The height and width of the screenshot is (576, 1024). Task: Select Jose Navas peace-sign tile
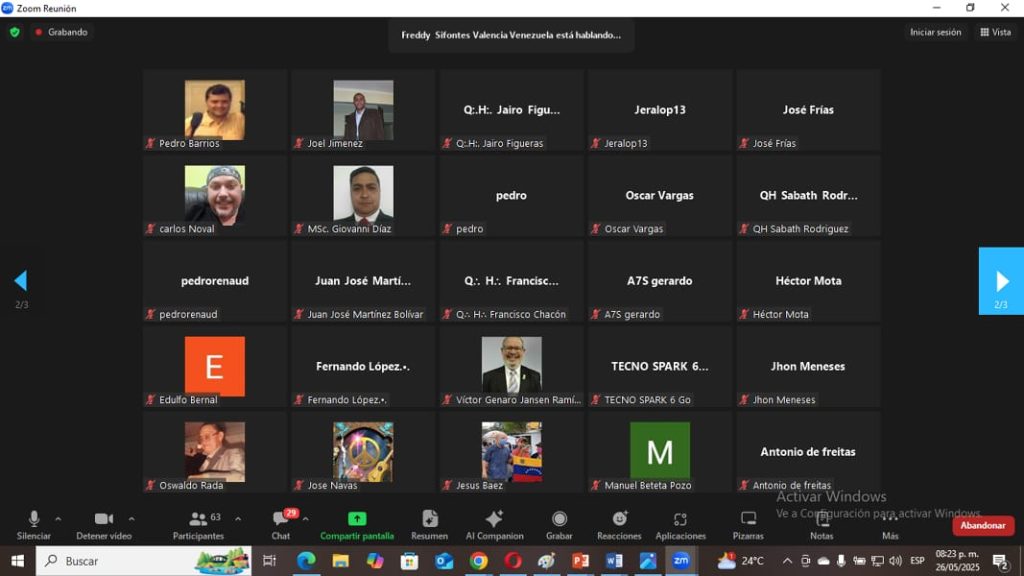[x=363, y=452]
